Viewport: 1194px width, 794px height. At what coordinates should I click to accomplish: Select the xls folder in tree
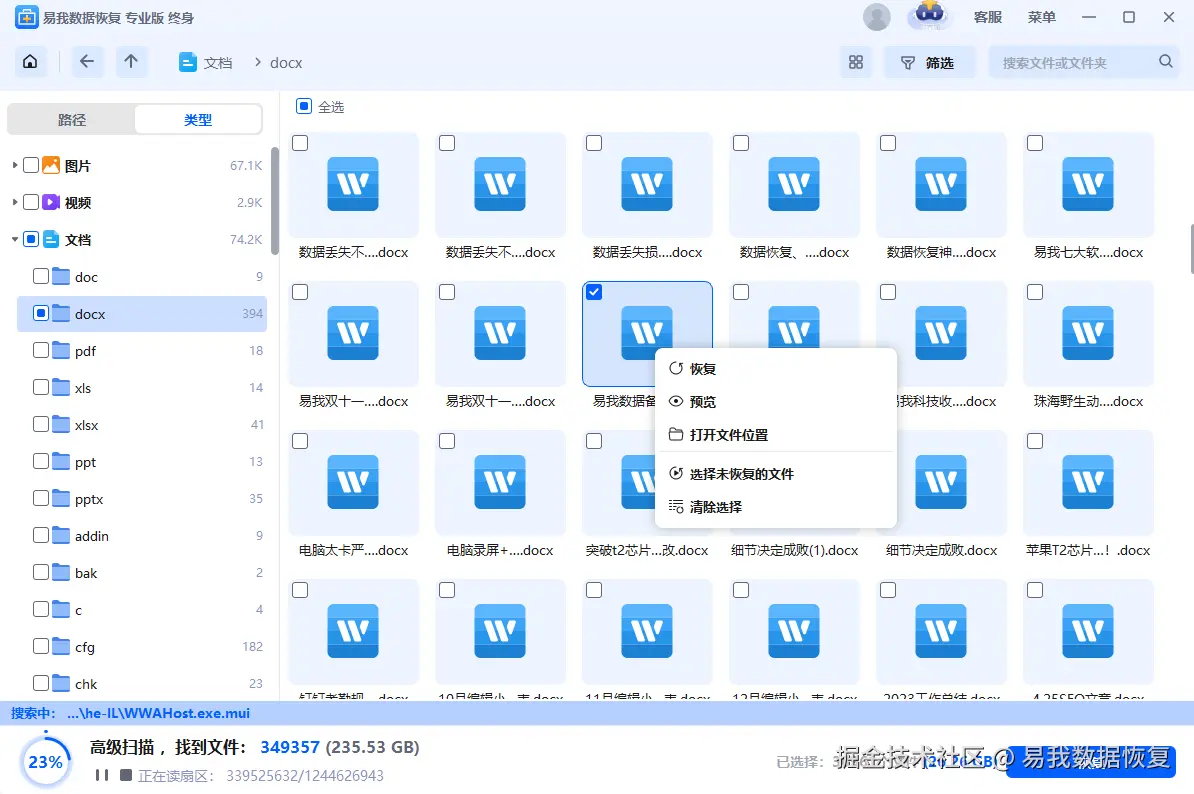pos(142,387)
